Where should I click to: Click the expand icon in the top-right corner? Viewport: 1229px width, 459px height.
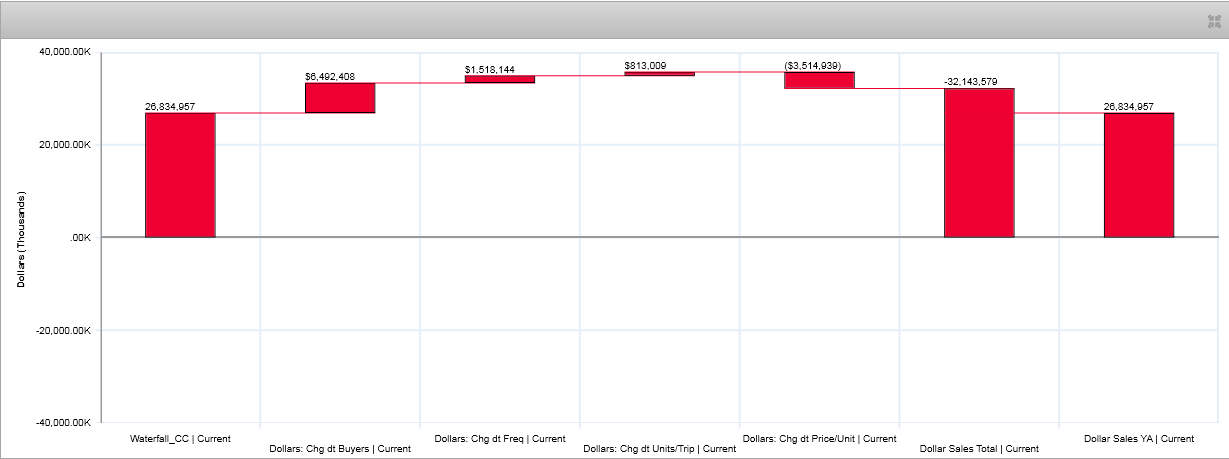click(x=1214, y=20)
